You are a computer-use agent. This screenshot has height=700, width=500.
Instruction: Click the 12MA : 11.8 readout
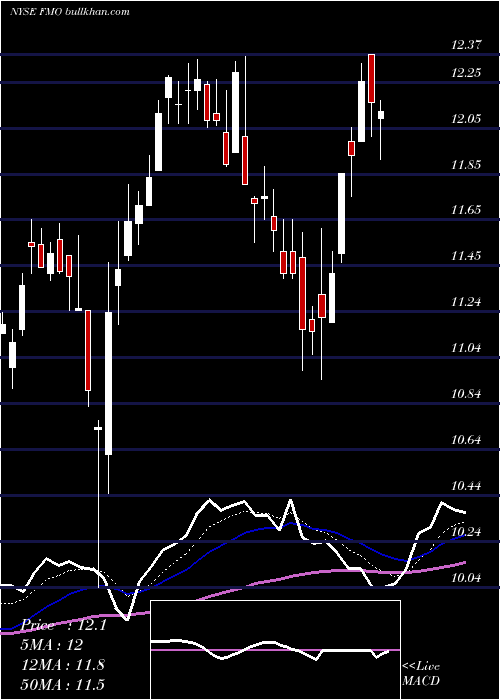point(62,665)
